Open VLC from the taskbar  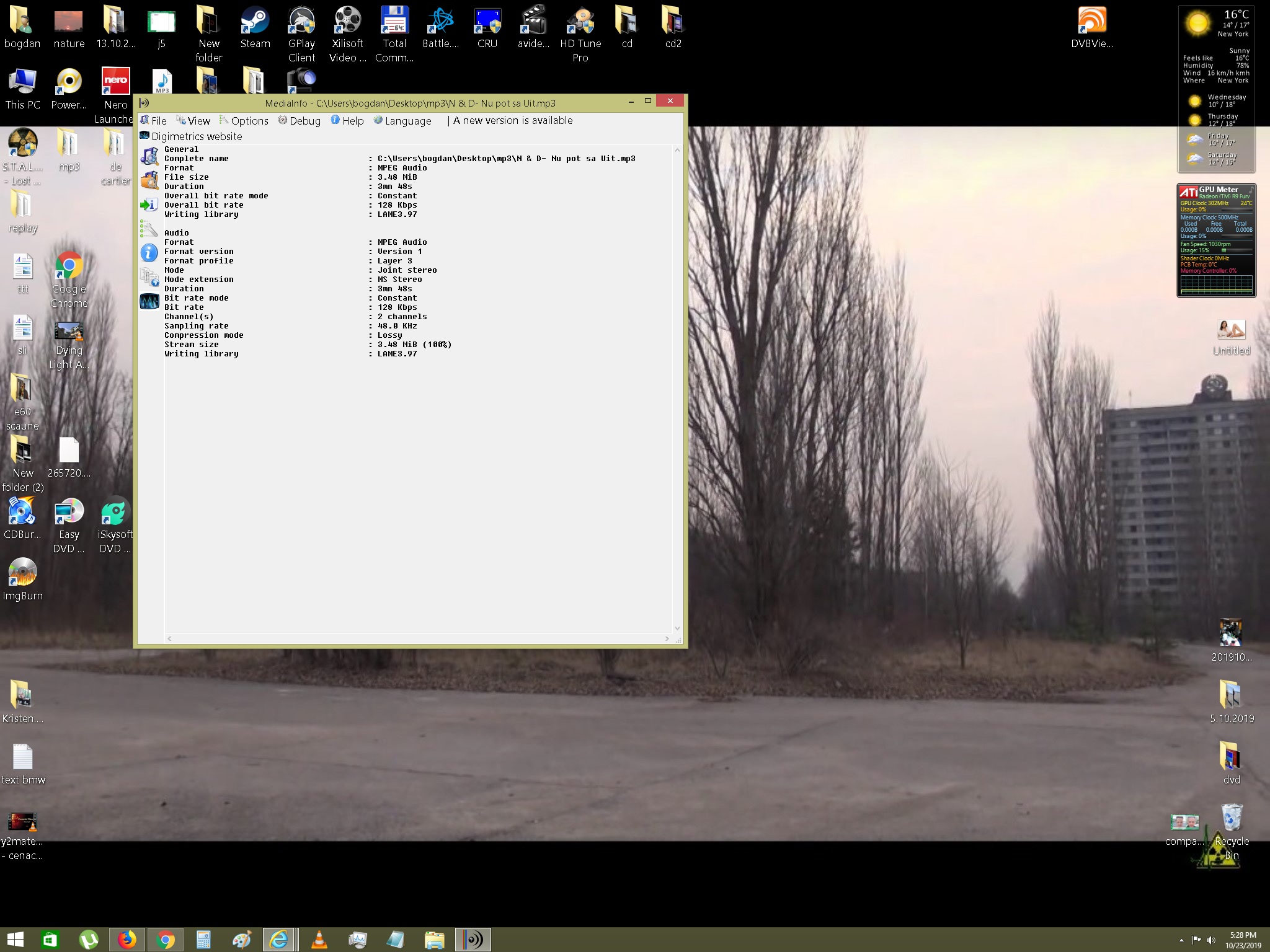pyautogui.click(x=319, y=940)
